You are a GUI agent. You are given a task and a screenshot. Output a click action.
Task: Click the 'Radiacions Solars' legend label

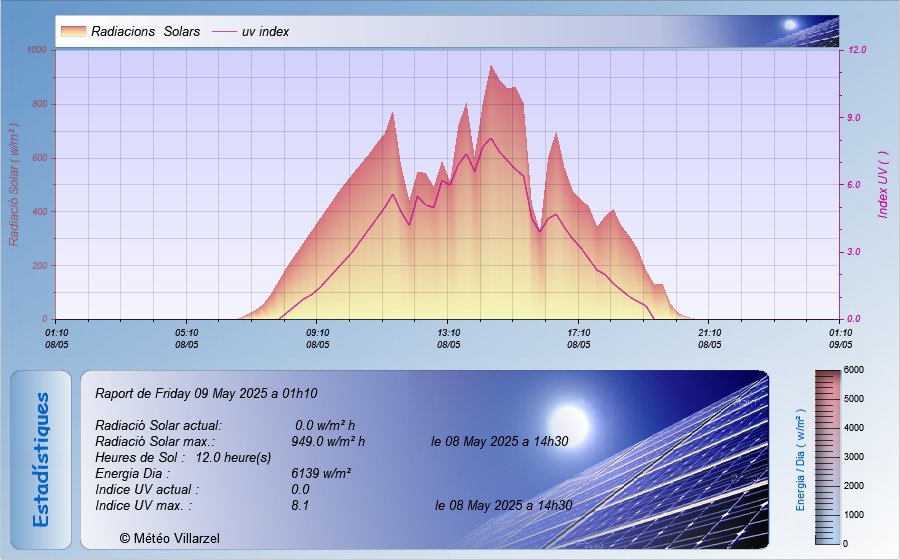tap(146, 32)
